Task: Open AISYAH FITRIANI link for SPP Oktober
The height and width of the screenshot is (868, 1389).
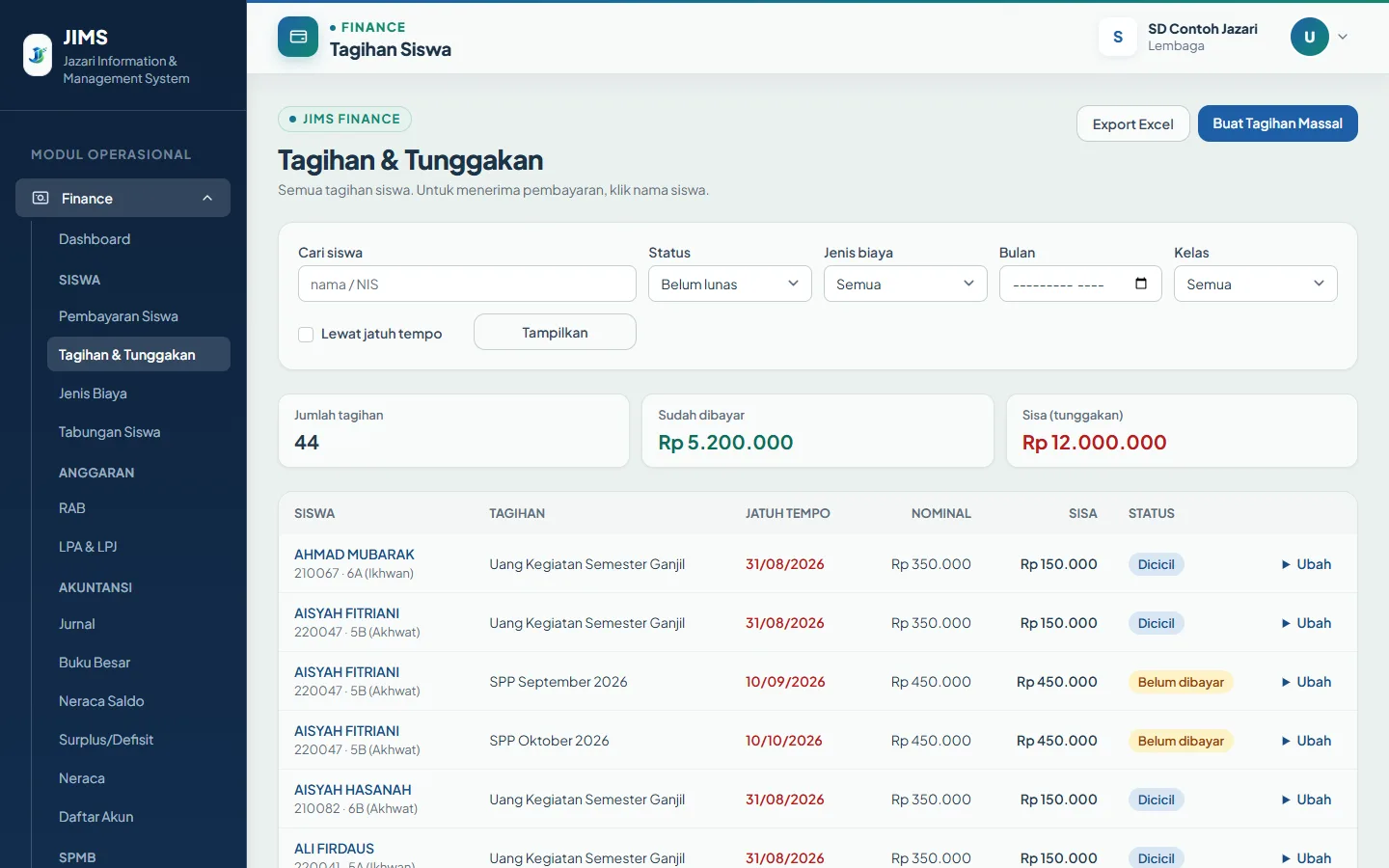Action: [346, 731]
